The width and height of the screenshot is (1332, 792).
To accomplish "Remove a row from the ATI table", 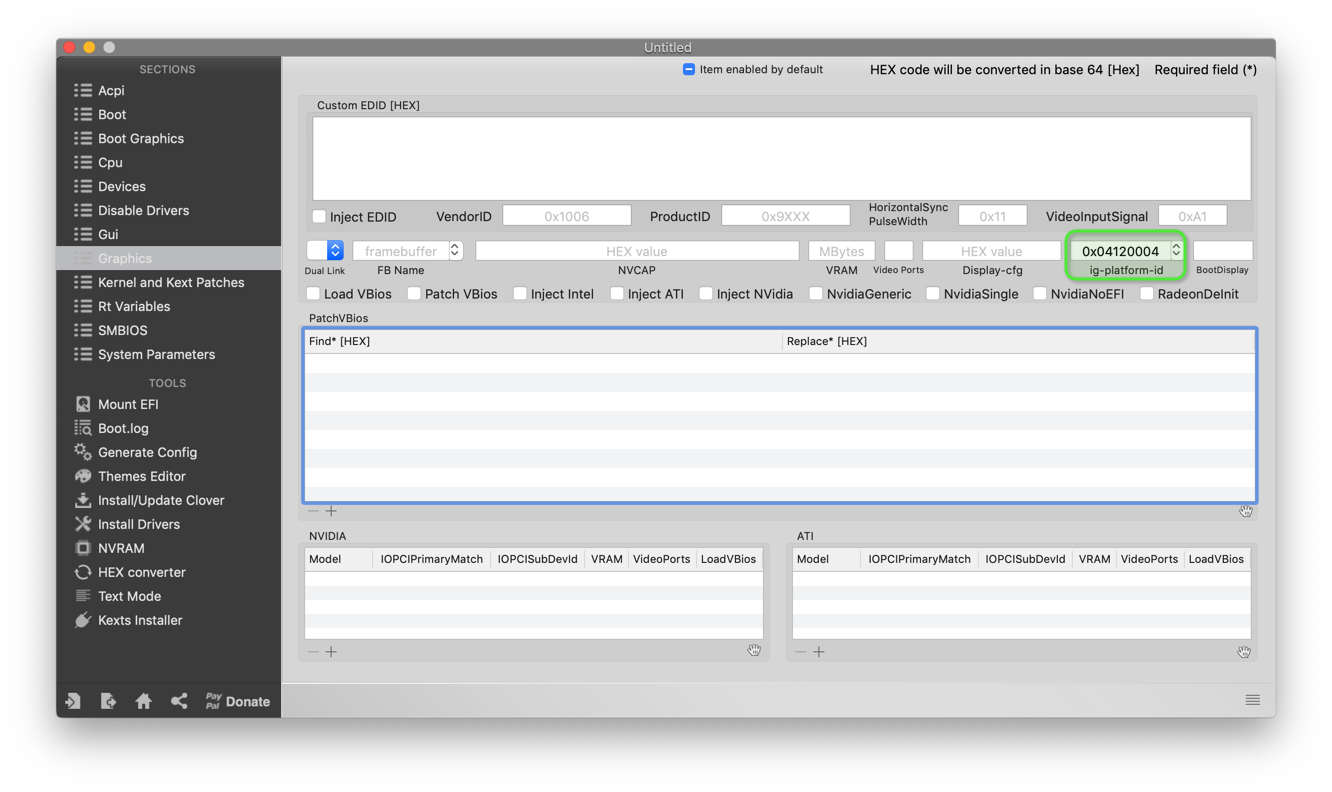I will tap(801, 652).
